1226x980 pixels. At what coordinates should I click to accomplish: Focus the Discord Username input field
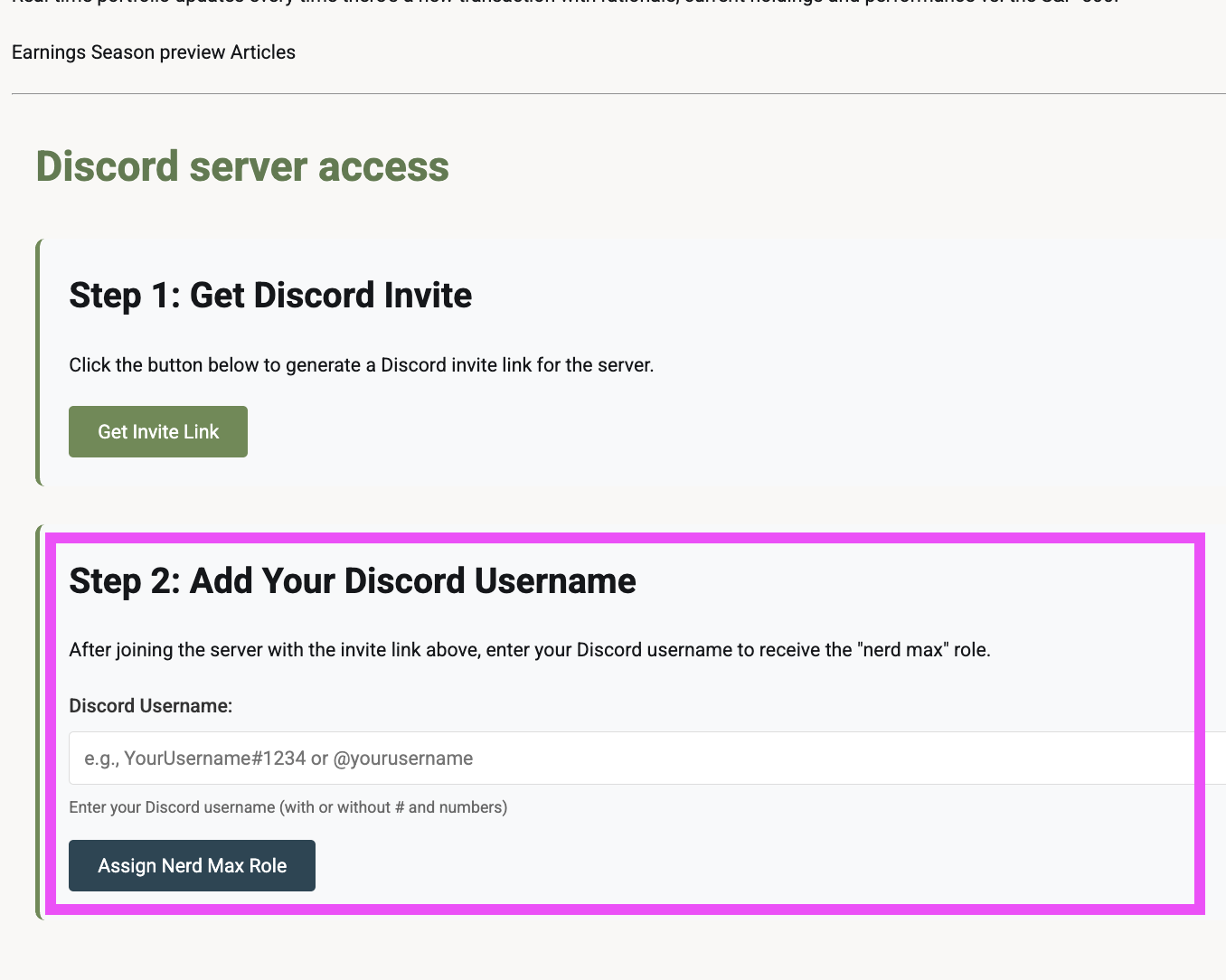tap(647, 758)
